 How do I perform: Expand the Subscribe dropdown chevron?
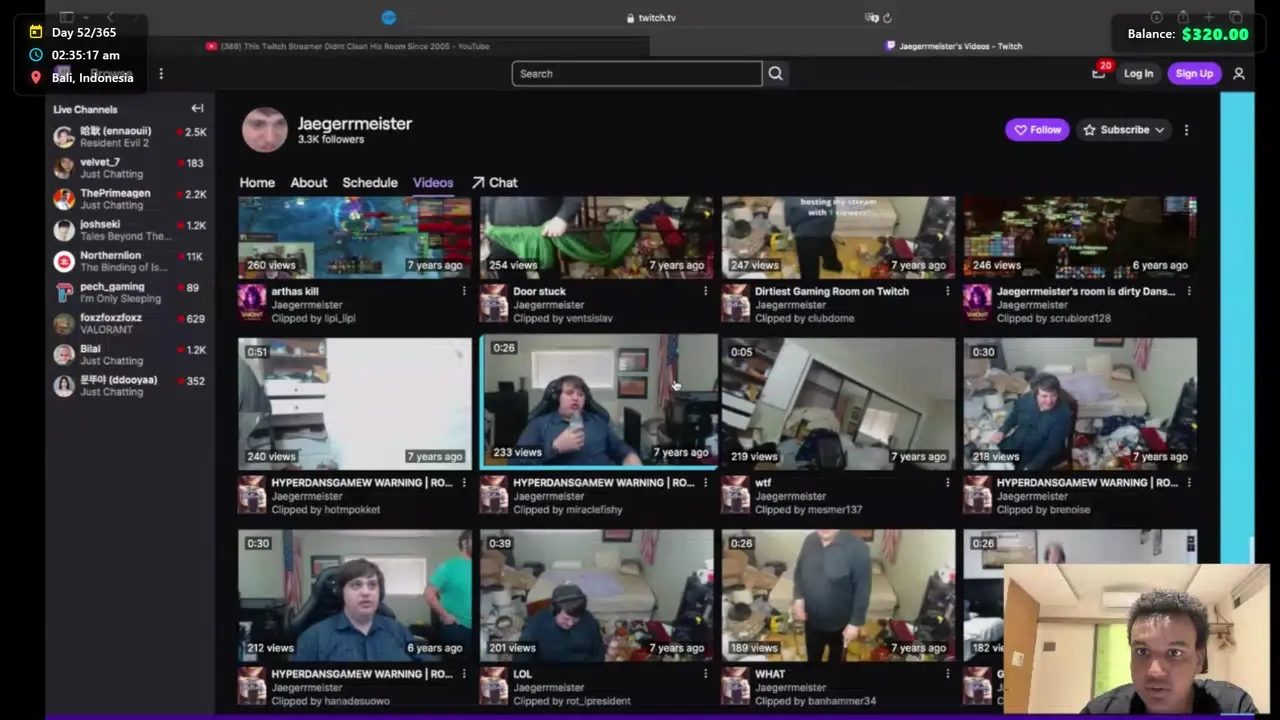coord(1159,130)
